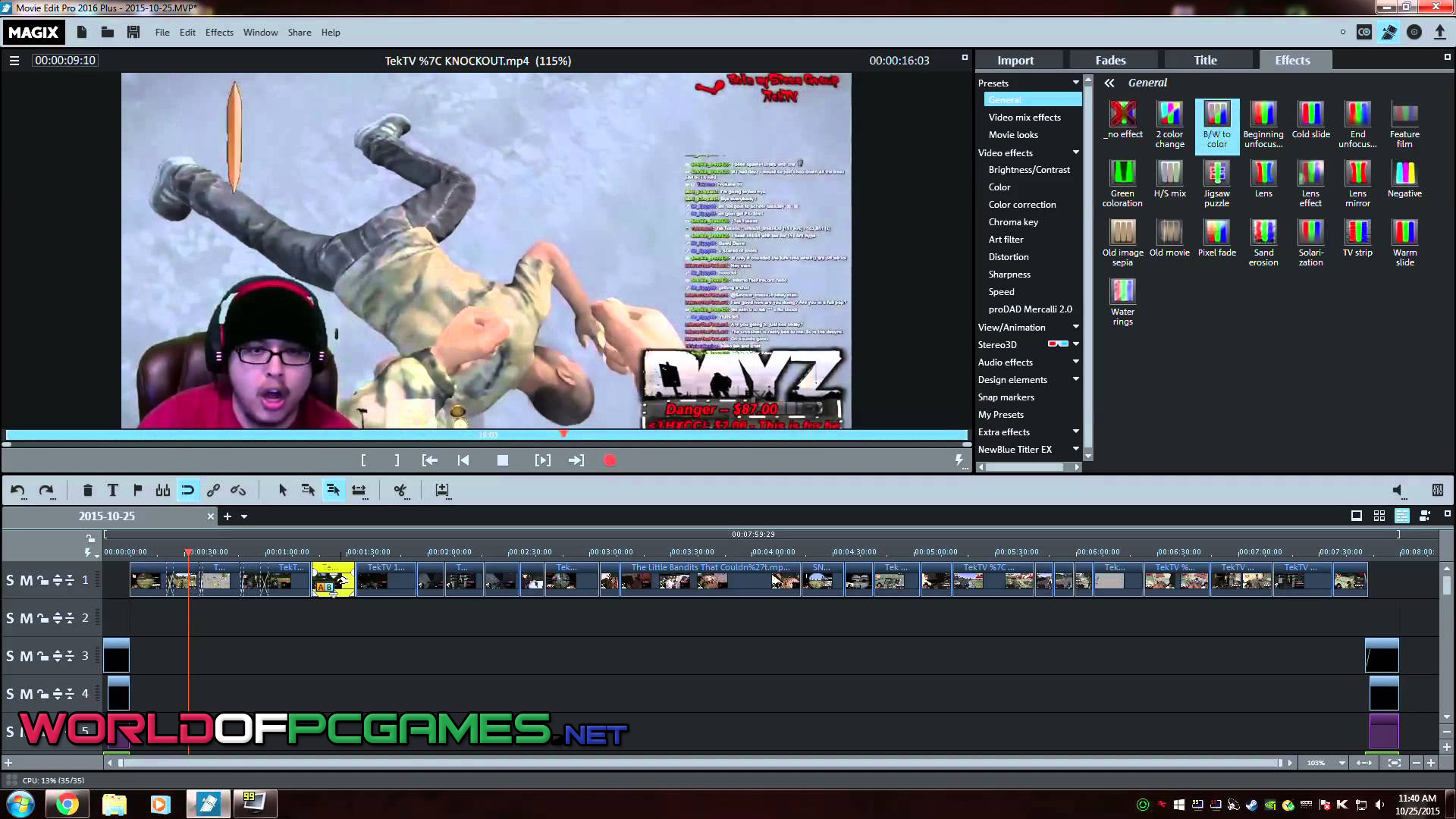The height and width of the screenshot is (819, 1456).
Task: Select the Old movie effect preset
Action: click(1169, 239)
